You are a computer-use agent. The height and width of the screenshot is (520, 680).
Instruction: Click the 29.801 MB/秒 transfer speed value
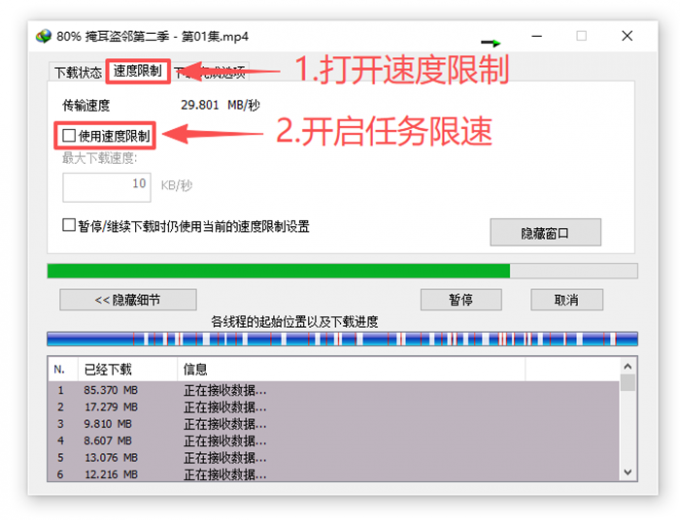click(220, 105)
